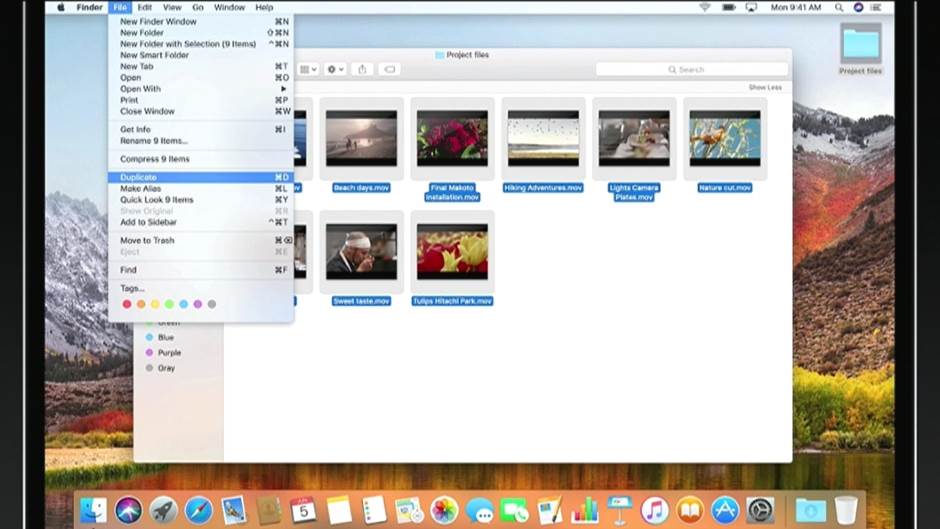
Task: Open the Edit menu in menu bar
Action: 145,7
